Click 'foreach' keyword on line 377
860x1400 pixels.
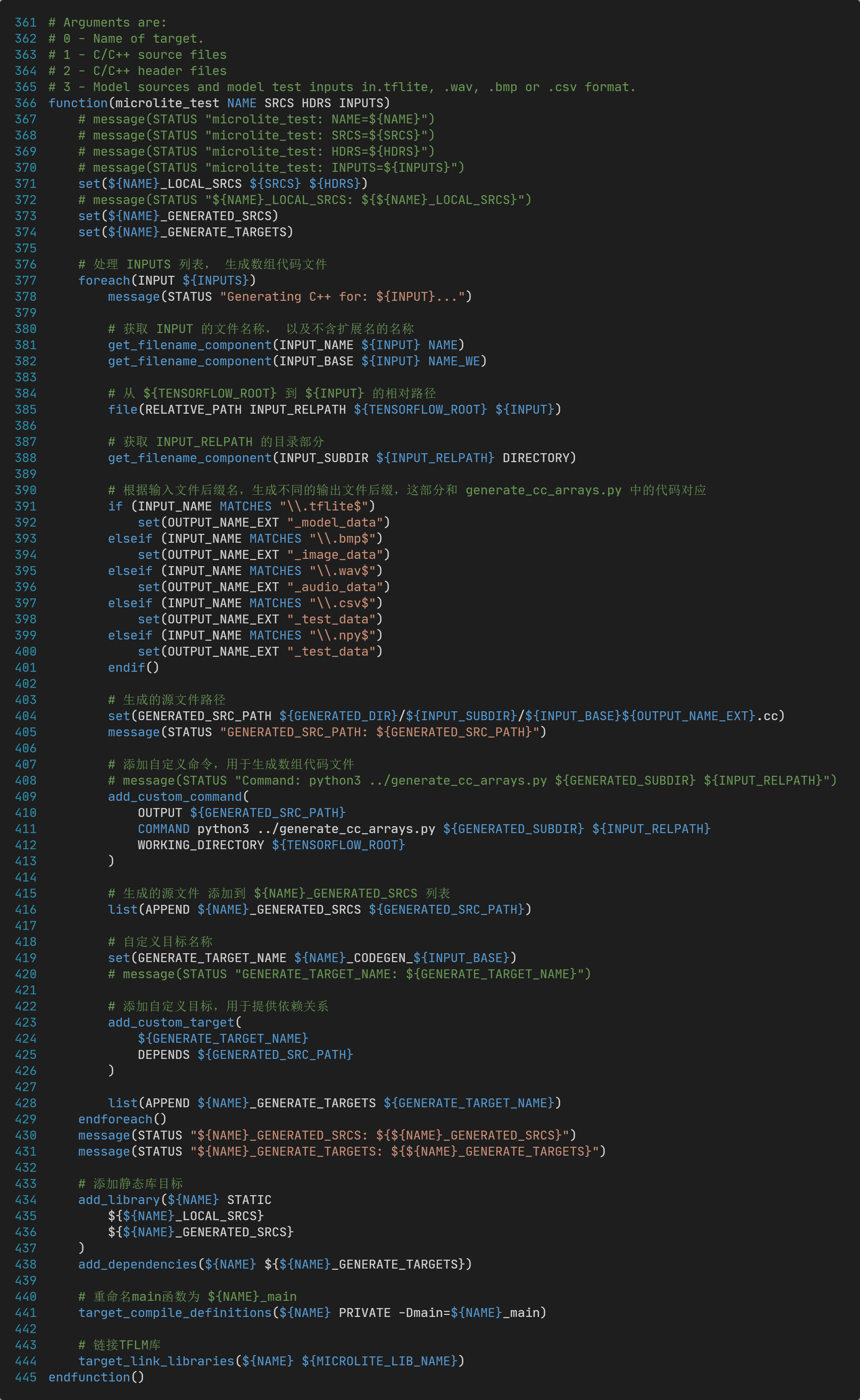(104, 281)
